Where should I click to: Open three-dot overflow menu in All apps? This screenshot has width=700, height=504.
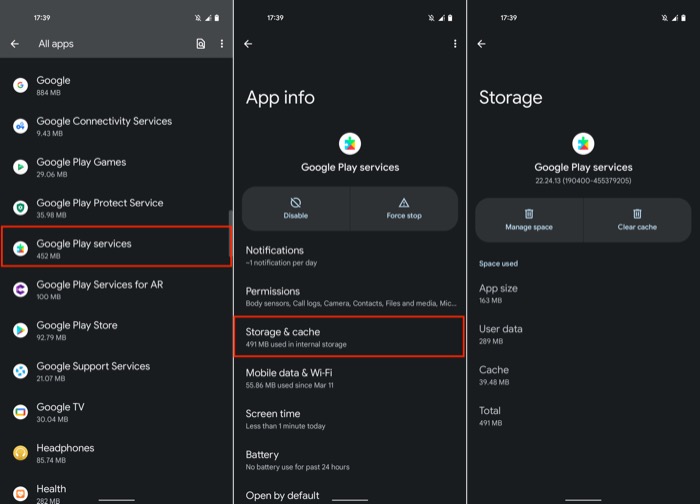(x=222, y=44)
